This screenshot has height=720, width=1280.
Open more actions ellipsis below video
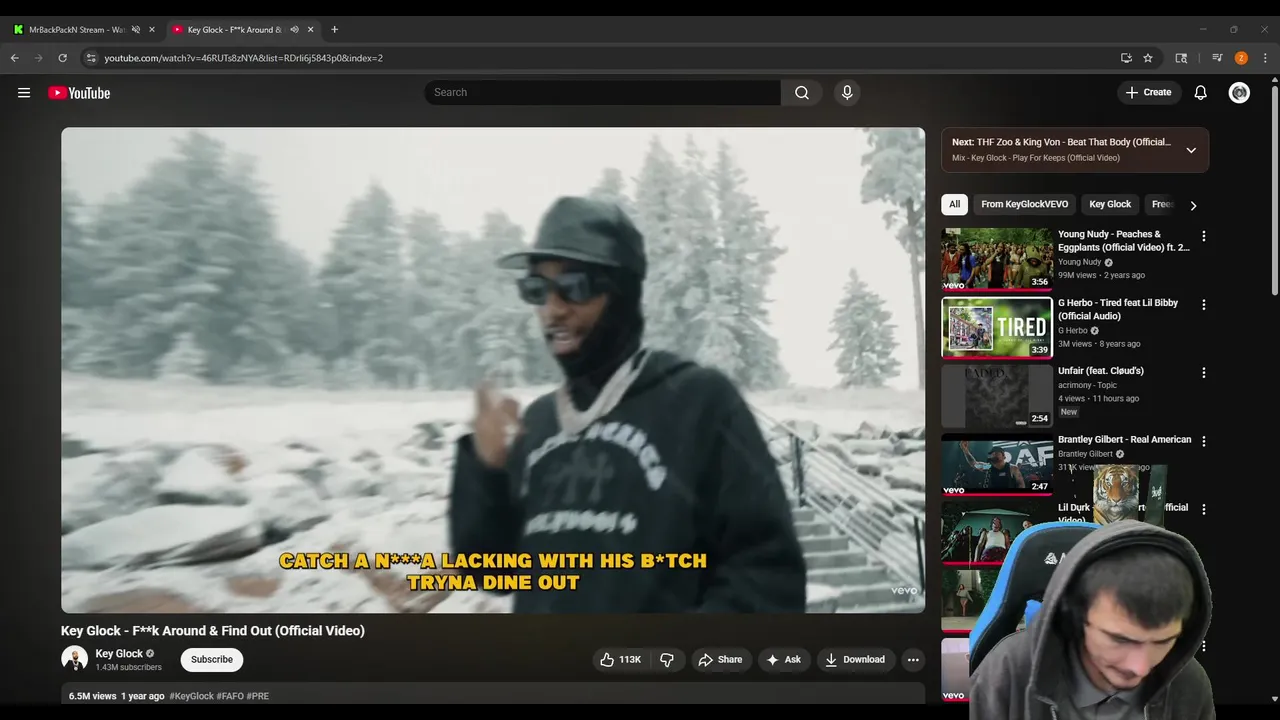pyautogui.click(x=912, y=659)
